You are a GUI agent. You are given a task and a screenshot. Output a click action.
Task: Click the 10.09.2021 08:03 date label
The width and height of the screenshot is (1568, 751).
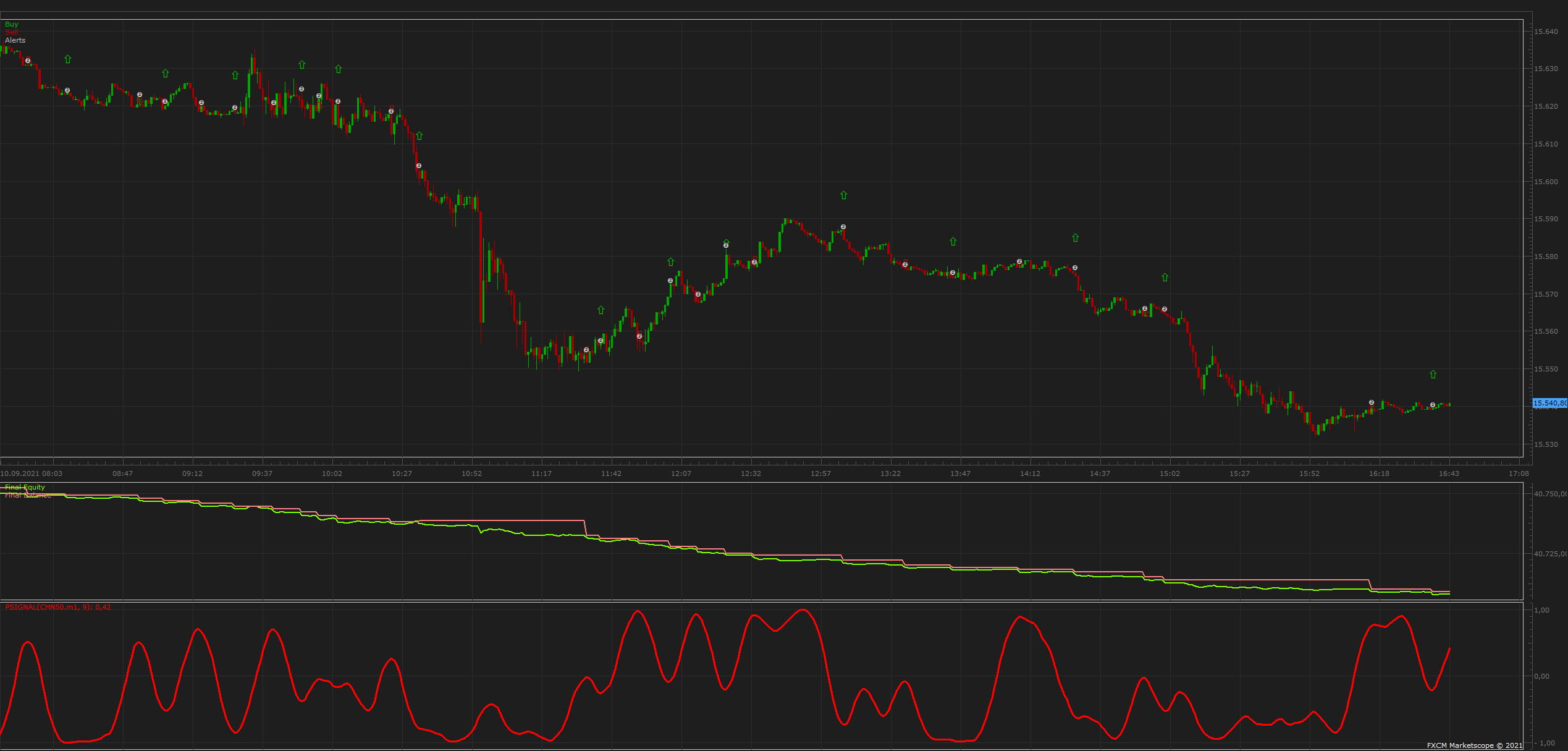pyautogui.click(x=32, y=473)
